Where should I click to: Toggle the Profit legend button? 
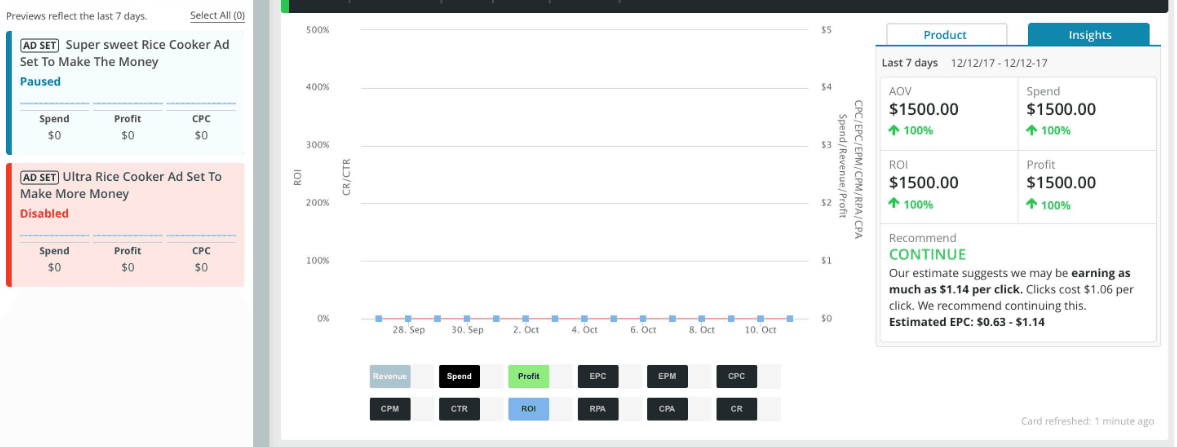pos(529,376)
